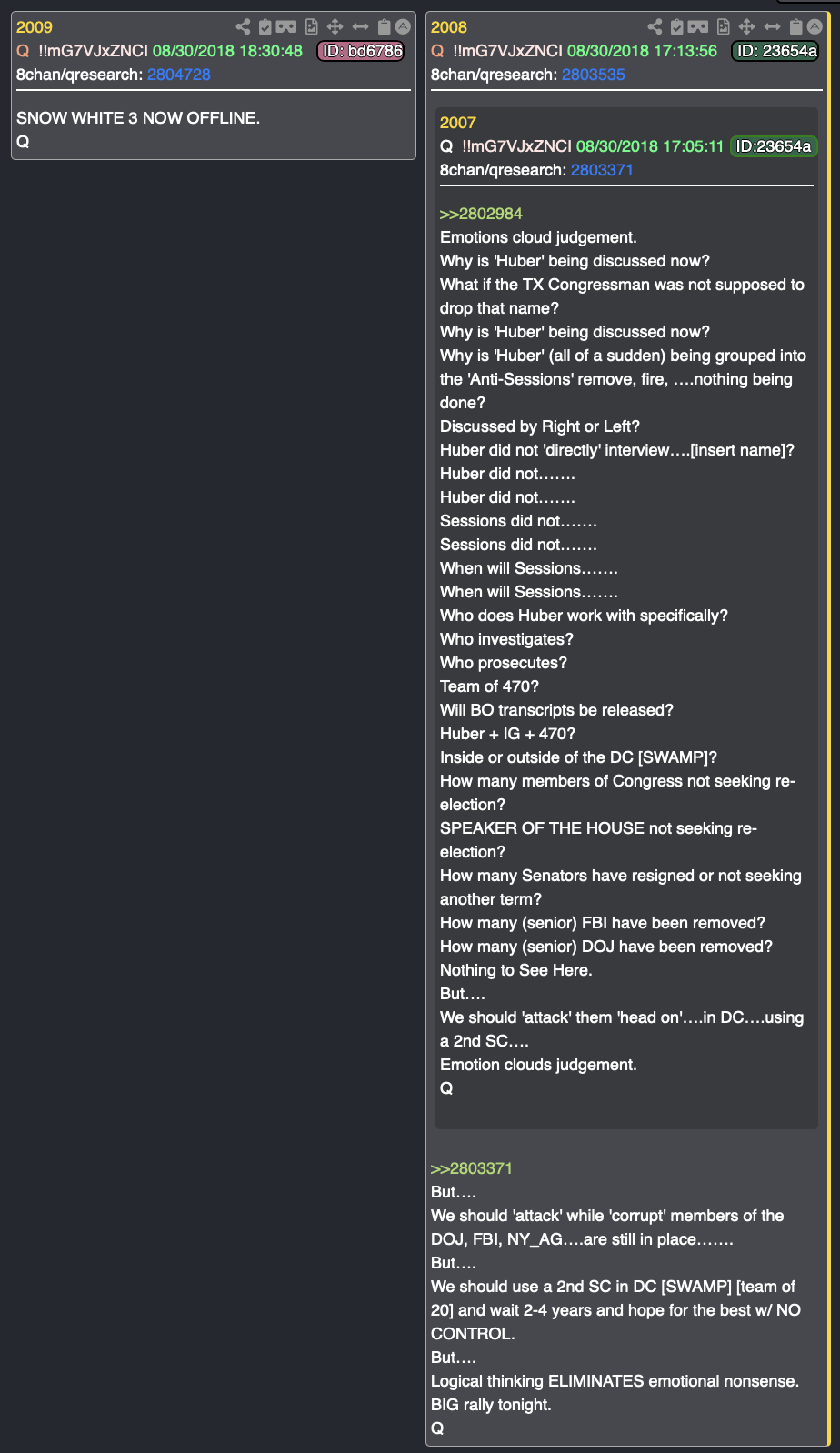Follow the >>2802984 reply reference

click(481, 214)
